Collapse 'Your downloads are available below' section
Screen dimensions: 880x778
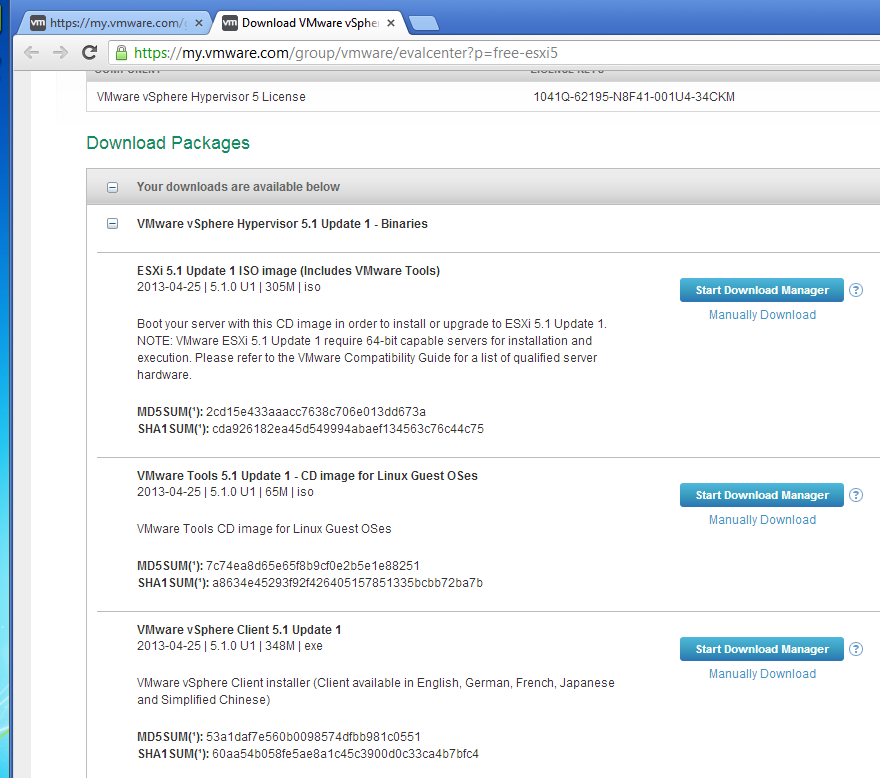click(x=112, y=187)
